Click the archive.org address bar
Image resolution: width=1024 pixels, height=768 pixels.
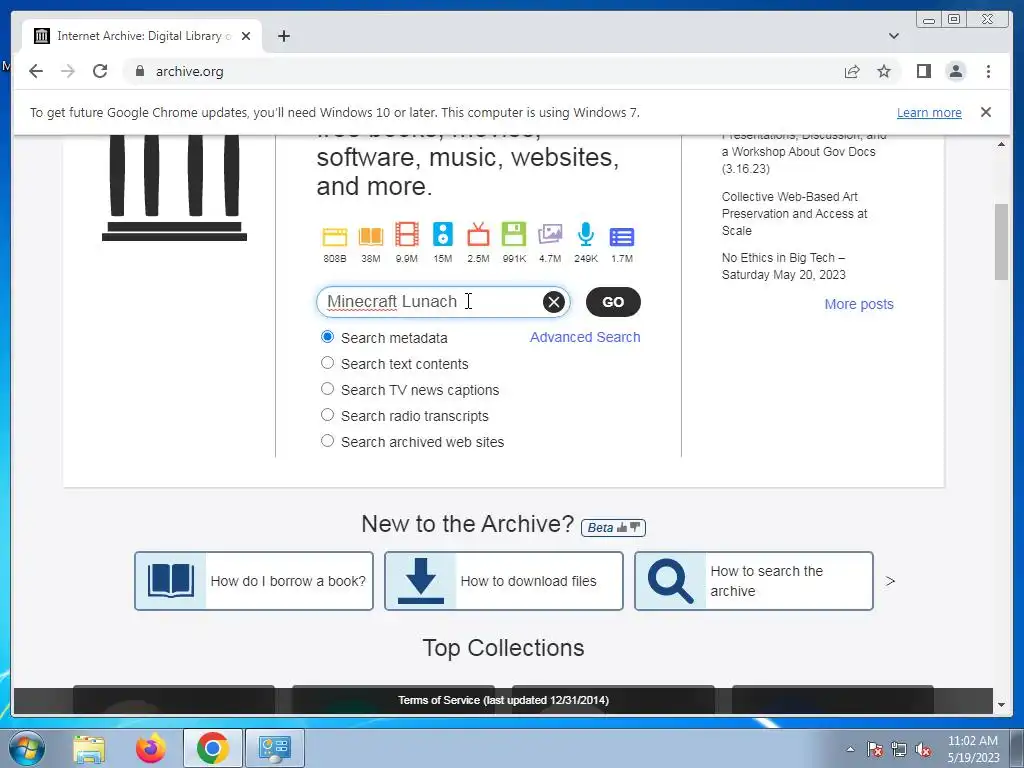coord(483,71)
